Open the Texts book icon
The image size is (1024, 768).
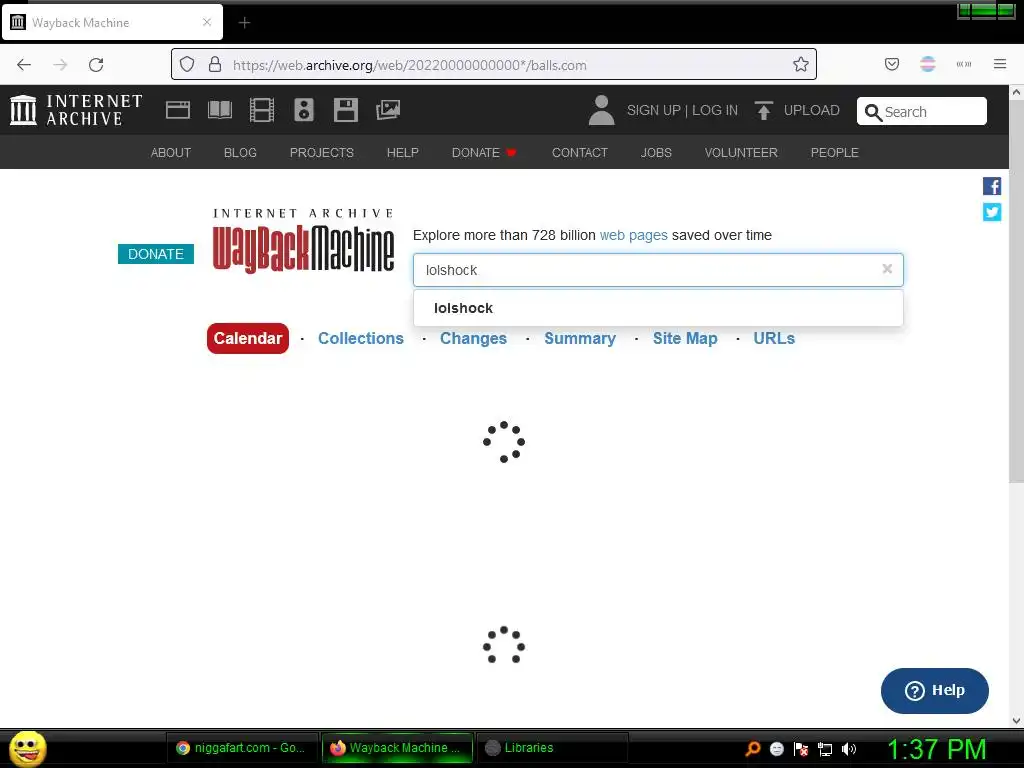click(x=219, y=110)
